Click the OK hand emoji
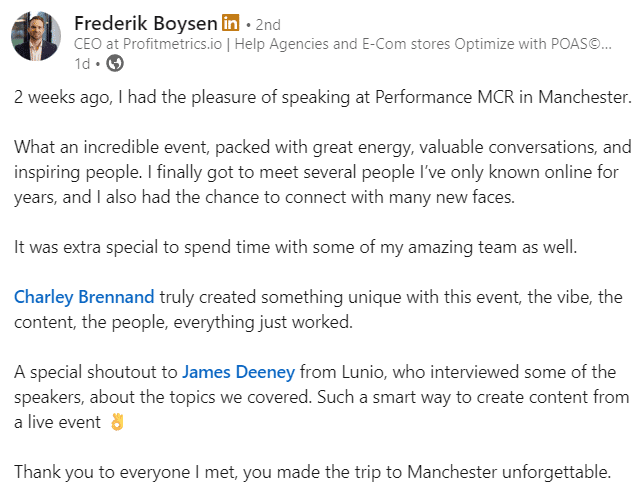 click(115, 422)
